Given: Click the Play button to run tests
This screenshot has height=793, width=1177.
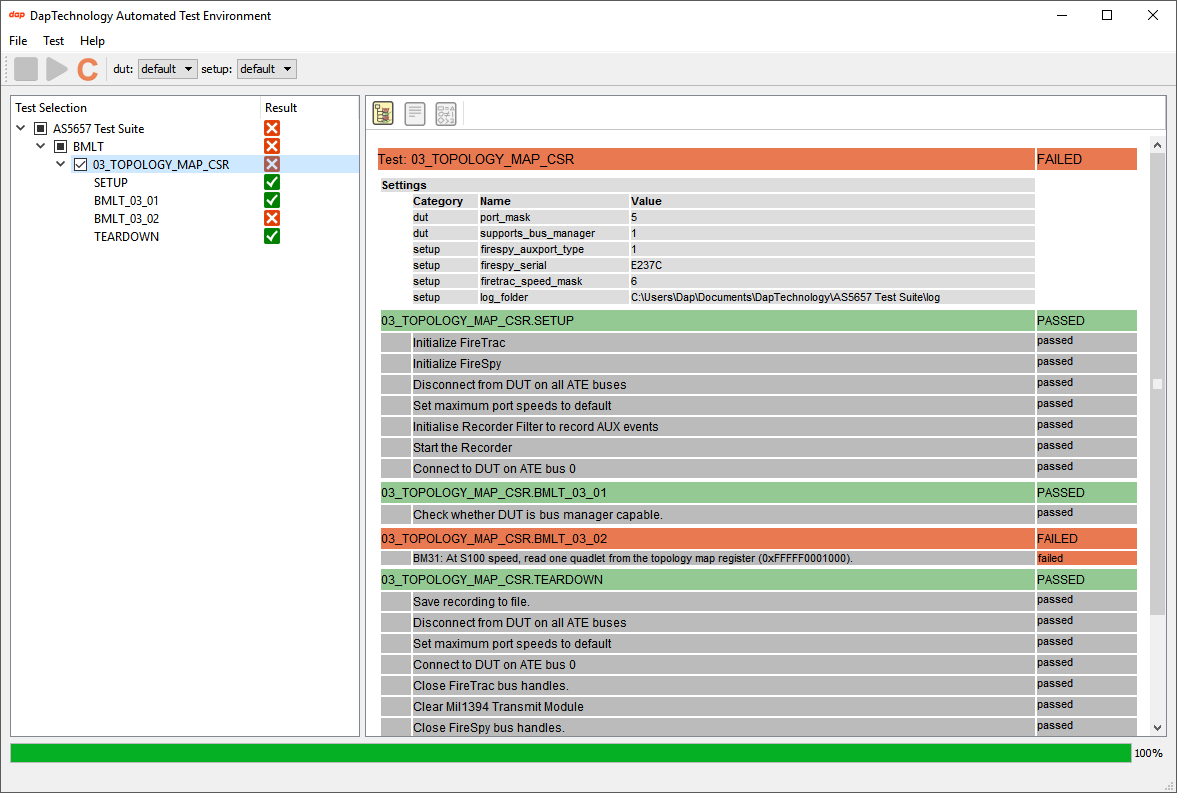Looking at the screenshot, I should coord(57,69).
